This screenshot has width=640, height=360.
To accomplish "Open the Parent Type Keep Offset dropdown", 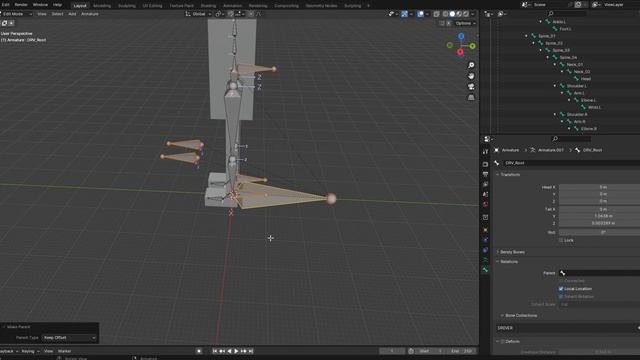I will (x=69, y=338).
